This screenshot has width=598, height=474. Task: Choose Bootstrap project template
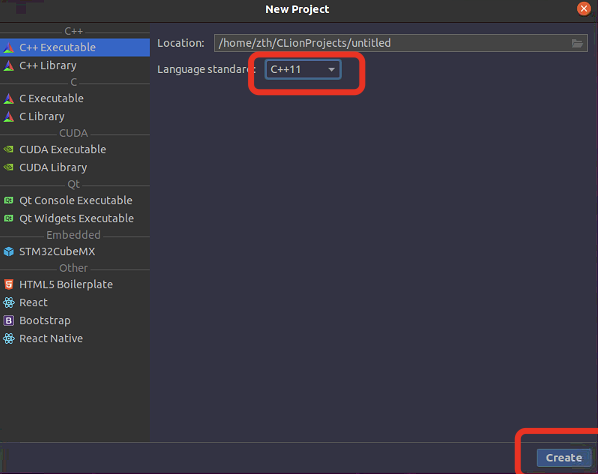coord(75,320)
